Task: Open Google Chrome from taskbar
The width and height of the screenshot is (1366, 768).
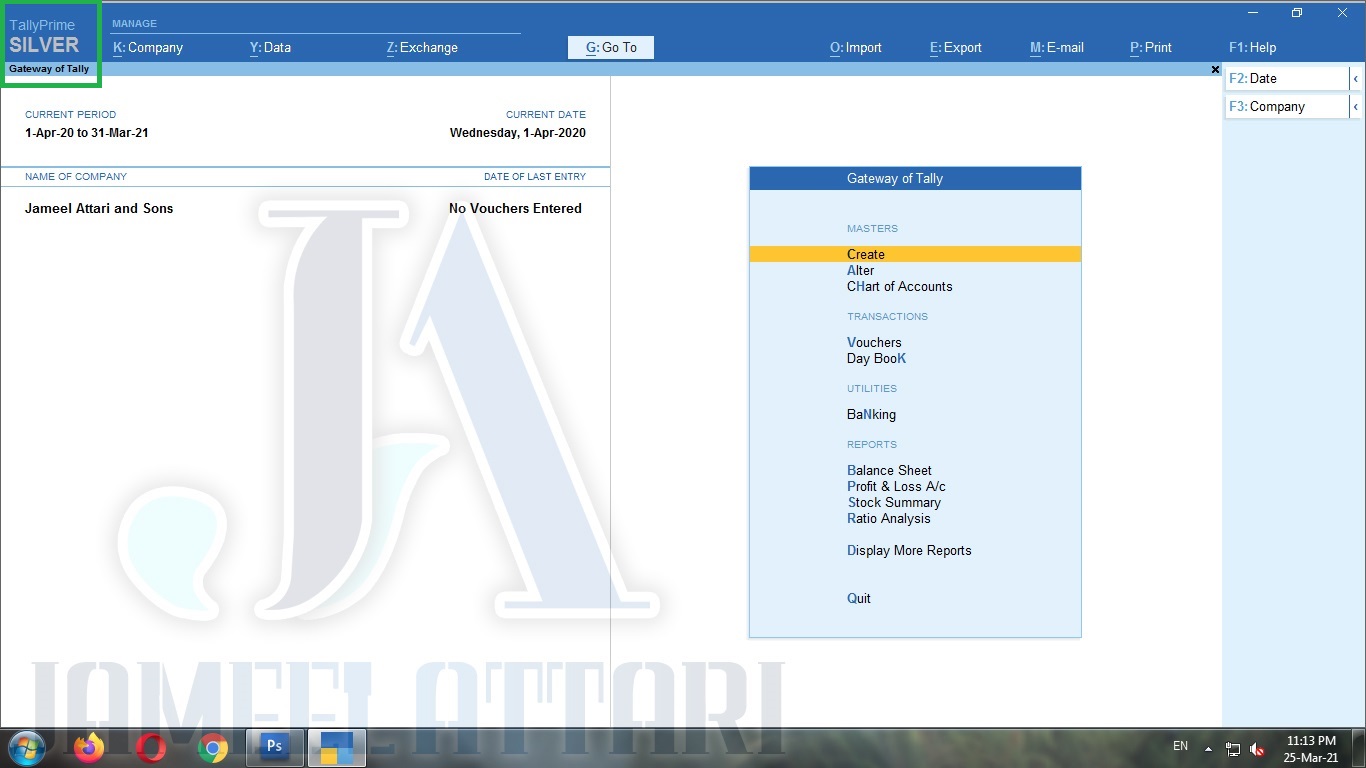Action: [x=213, y=747]
